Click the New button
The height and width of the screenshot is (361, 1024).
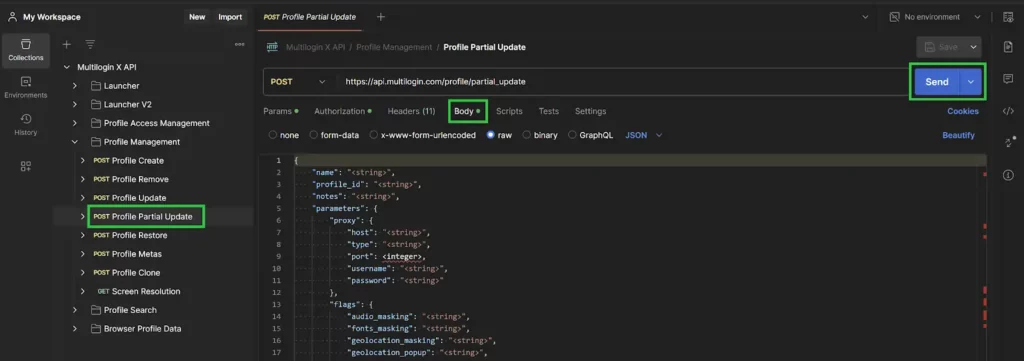[197, 17]
